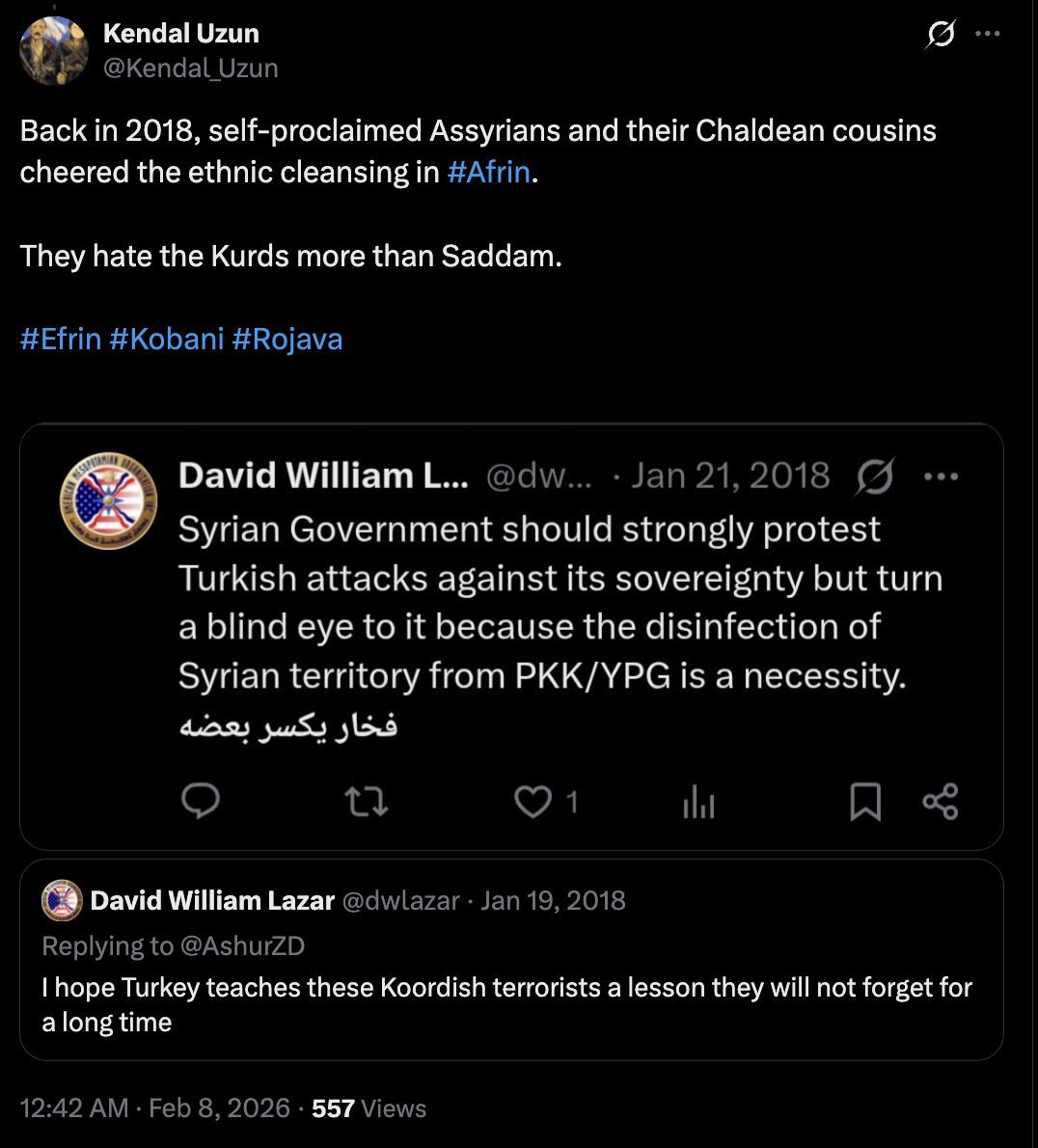Screen dimensions: 1038x1148
Task: Open three-dot menu on quoted tweet
Action: click(941, 477)
